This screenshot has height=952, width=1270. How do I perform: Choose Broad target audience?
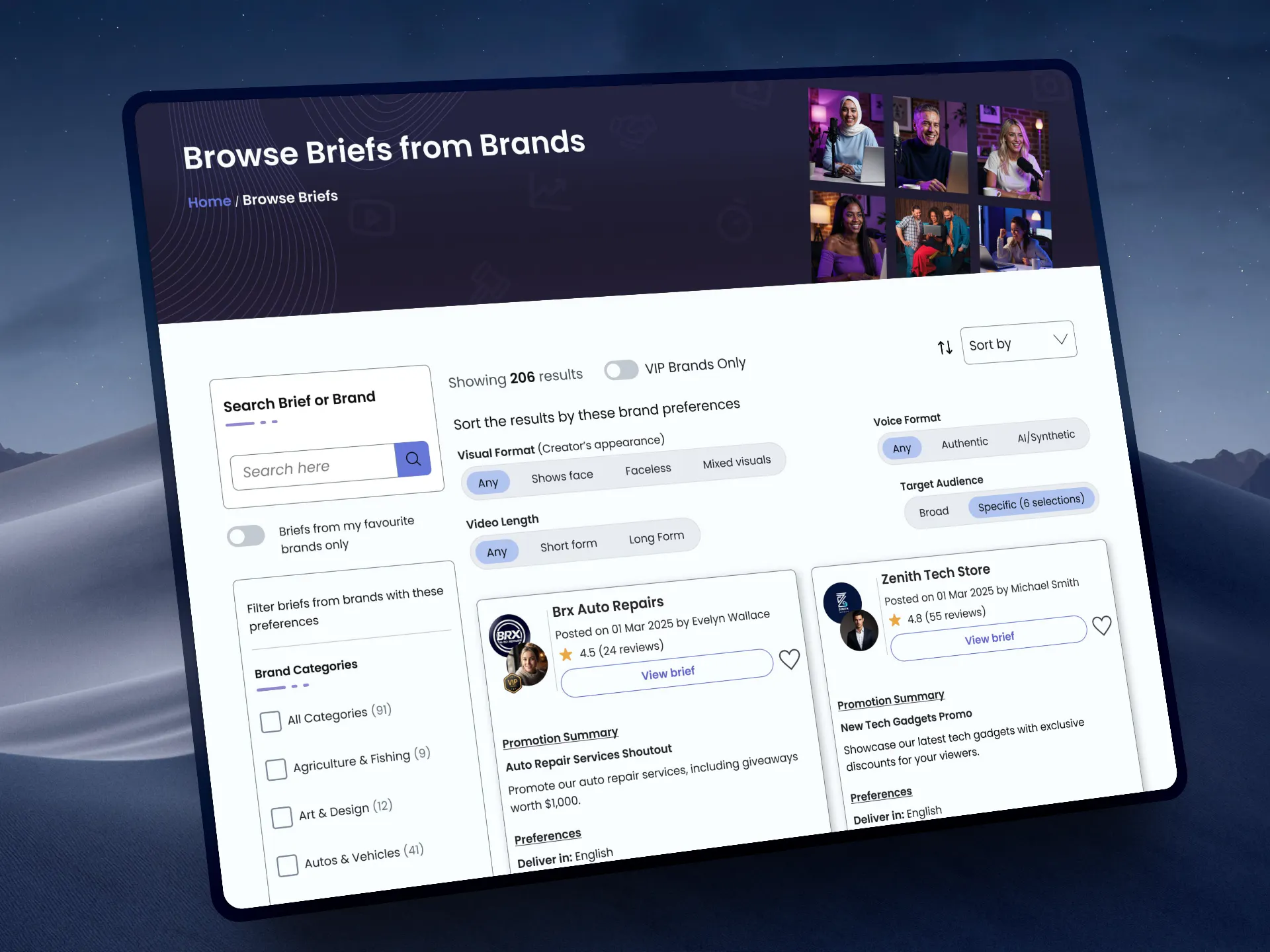pyautogui.click(x=934, y=512)
